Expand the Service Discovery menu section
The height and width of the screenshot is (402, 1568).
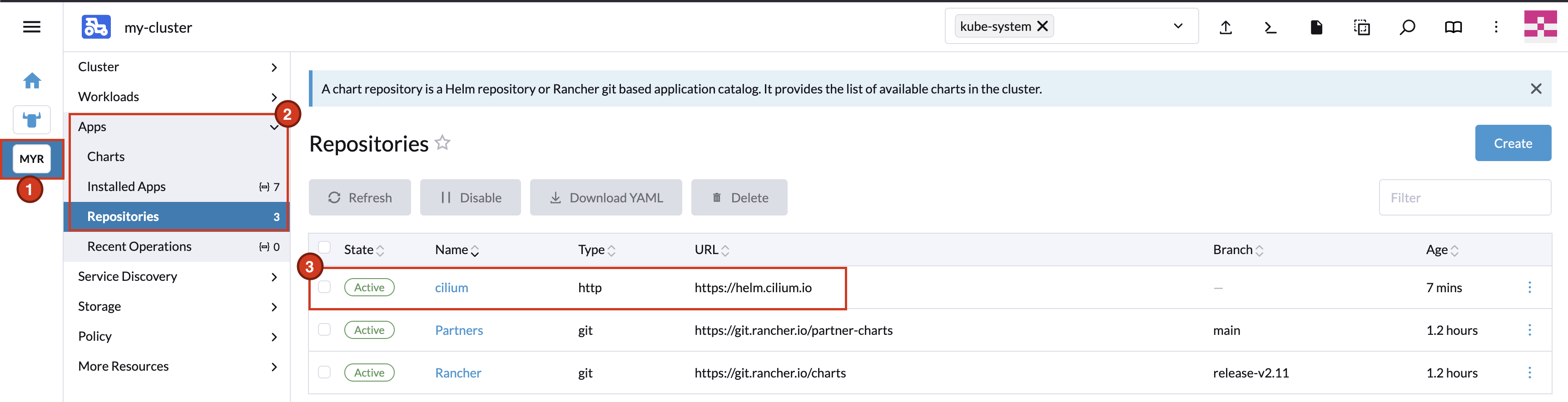click(177, 277)
